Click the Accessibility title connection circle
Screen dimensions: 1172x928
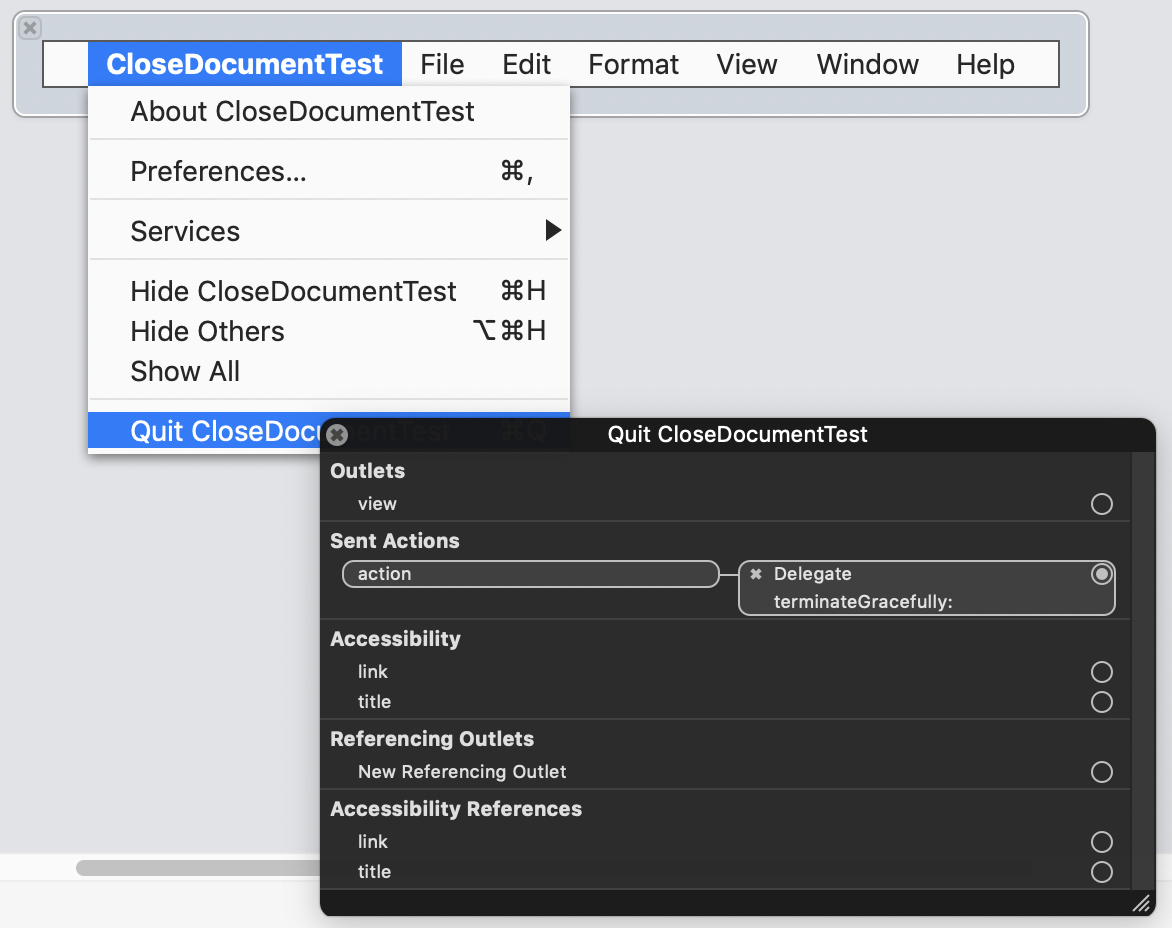point(1101,702)
